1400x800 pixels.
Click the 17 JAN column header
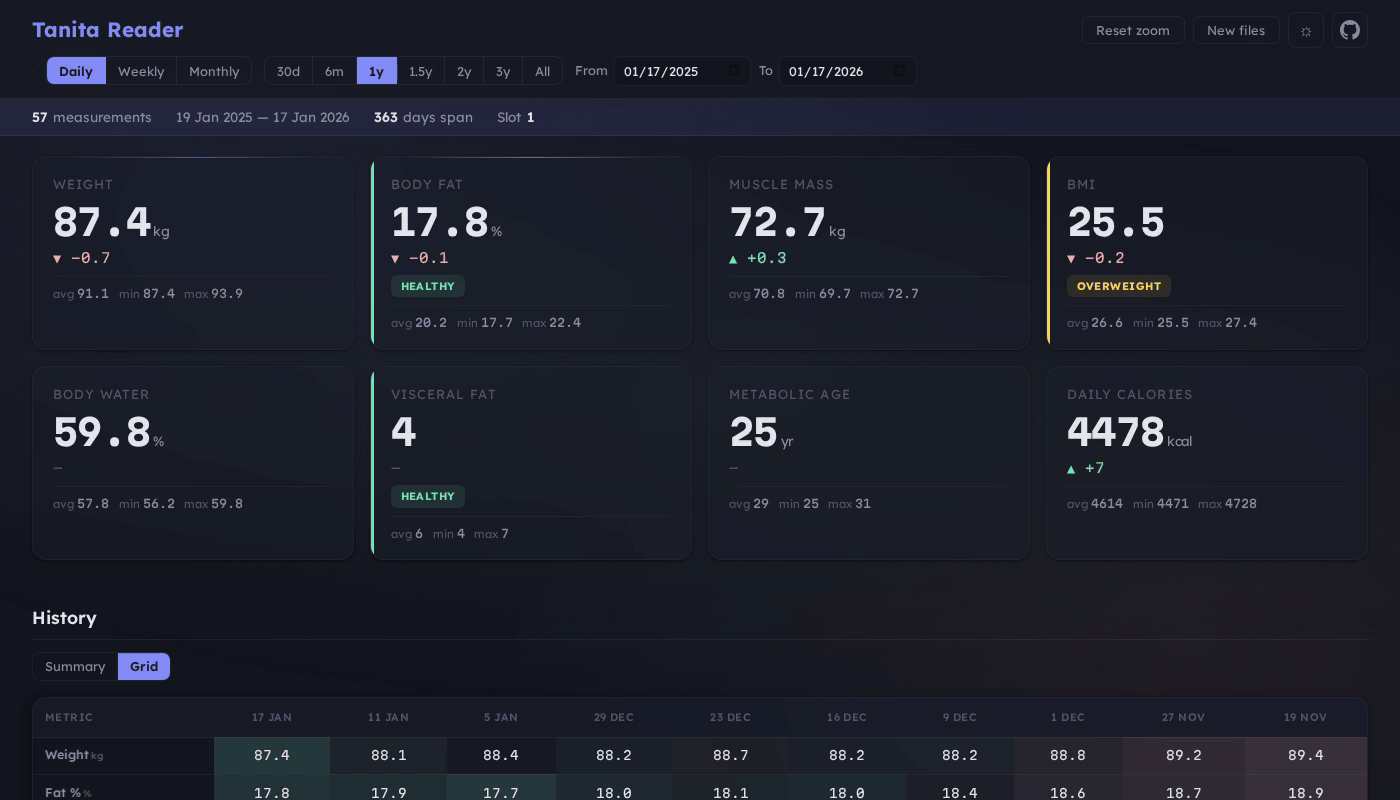(x=272, y=717)
